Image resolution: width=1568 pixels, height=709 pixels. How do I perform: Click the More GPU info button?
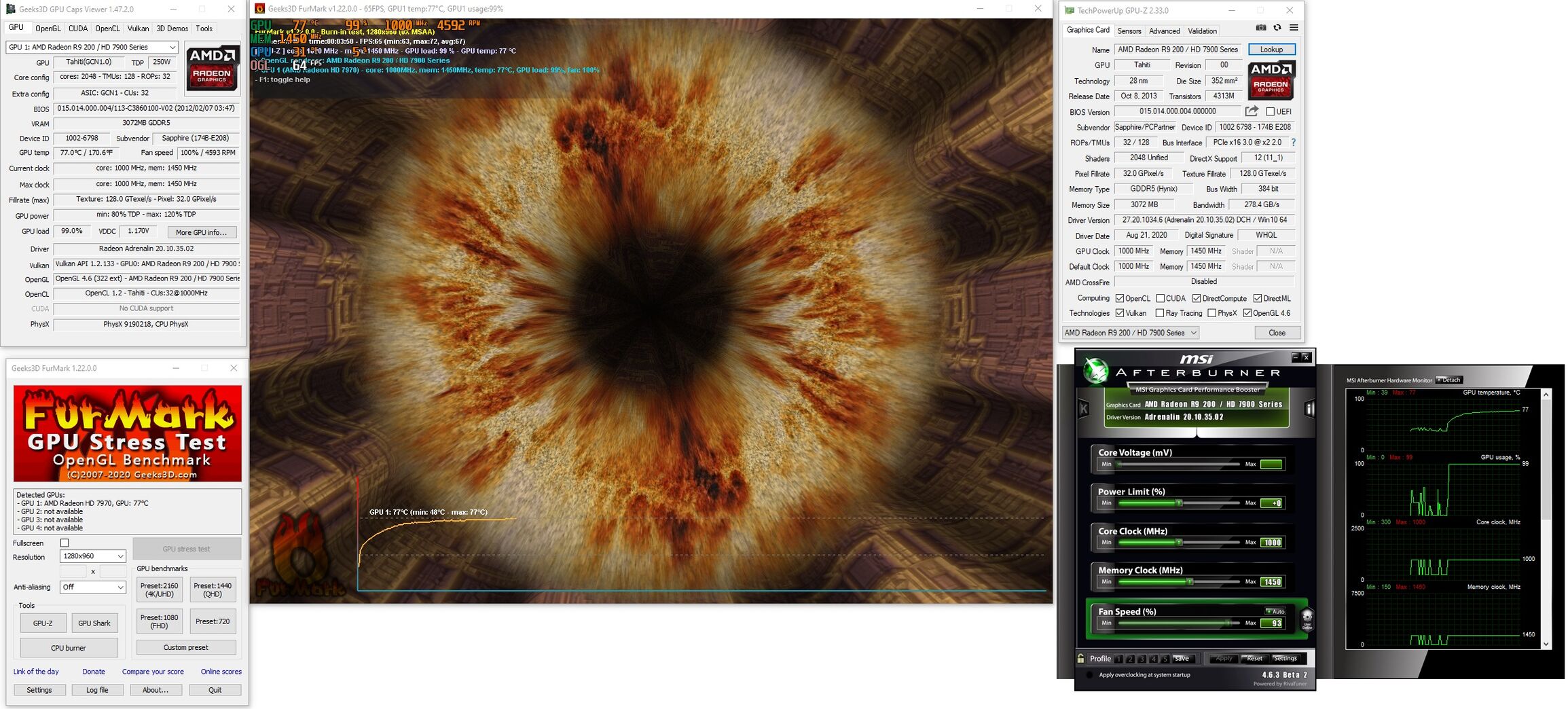(x=202, y=232)
